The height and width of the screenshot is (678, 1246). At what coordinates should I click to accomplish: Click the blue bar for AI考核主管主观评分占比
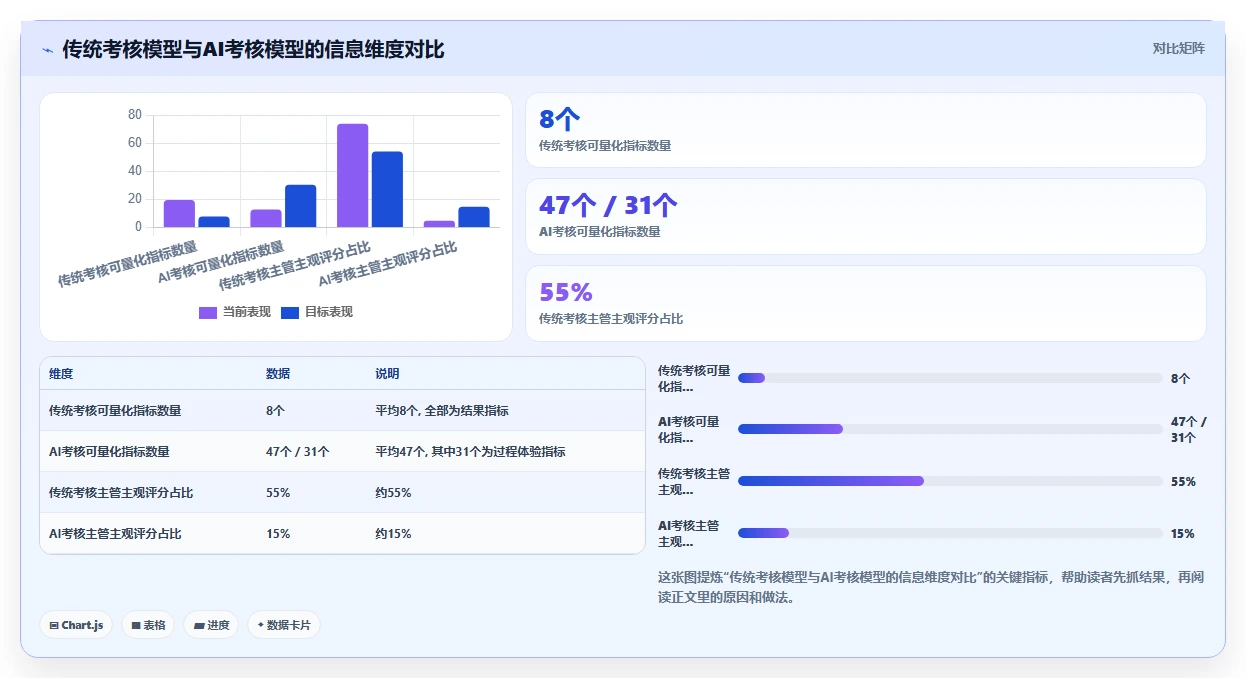[474, 217]
